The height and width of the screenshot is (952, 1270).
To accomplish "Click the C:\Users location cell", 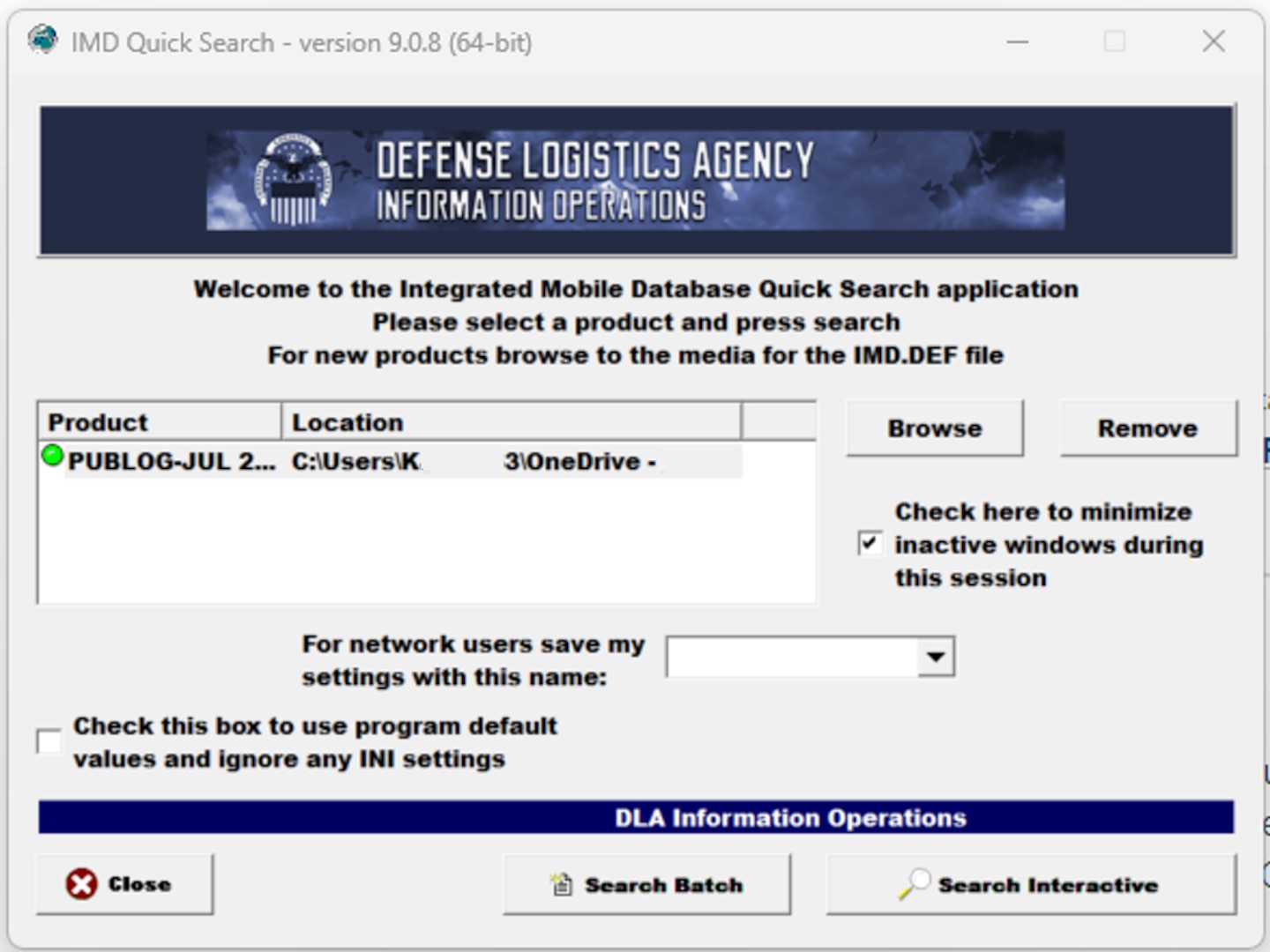I will tap(512, 461).
